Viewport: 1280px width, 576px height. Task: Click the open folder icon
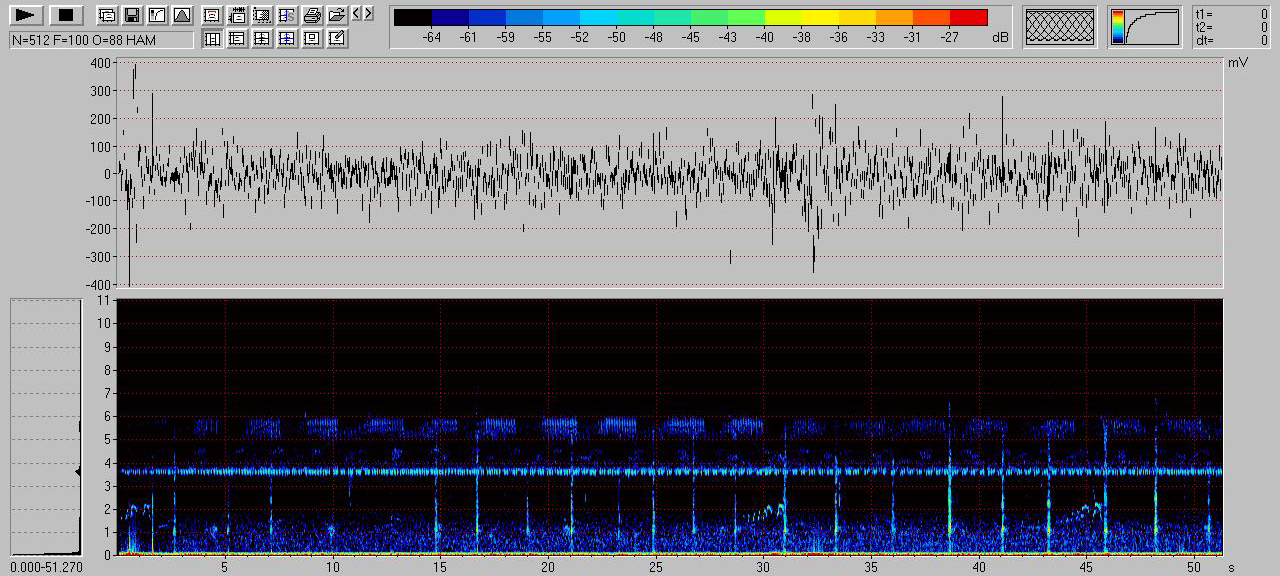[337, 15]
